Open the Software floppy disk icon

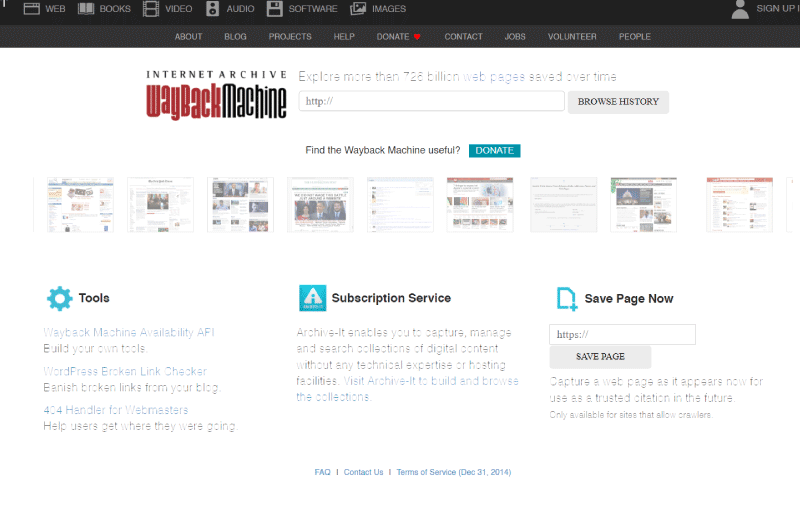coord(274,9)
